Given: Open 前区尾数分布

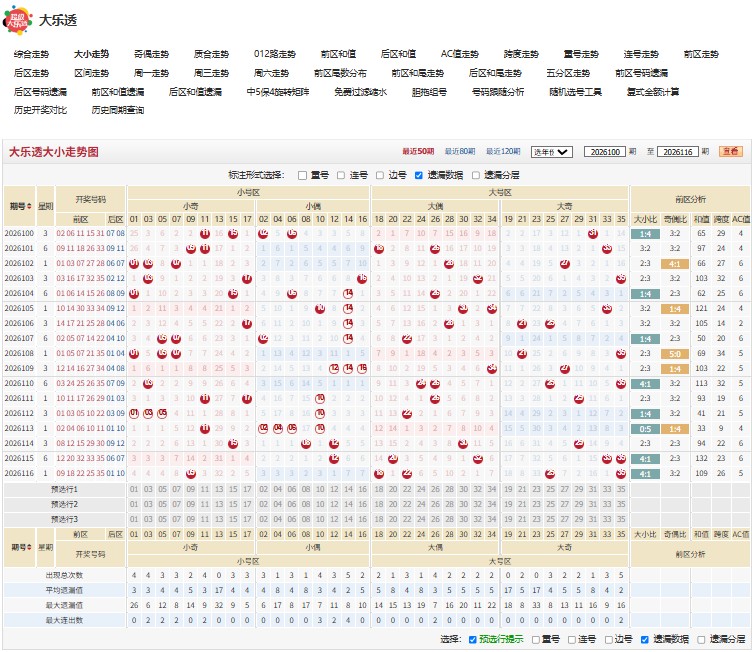Looking at the screenshot, I should [341, 73].
